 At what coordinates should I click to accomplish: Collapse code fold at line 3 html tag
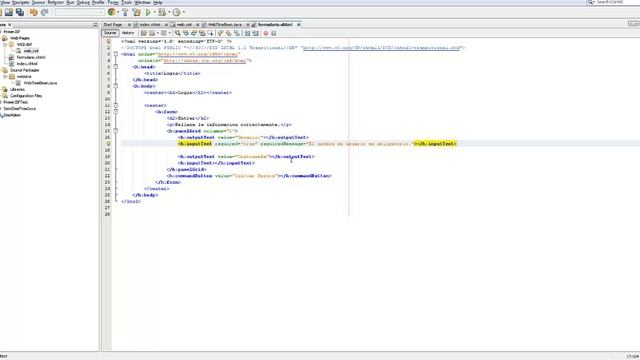116,54
